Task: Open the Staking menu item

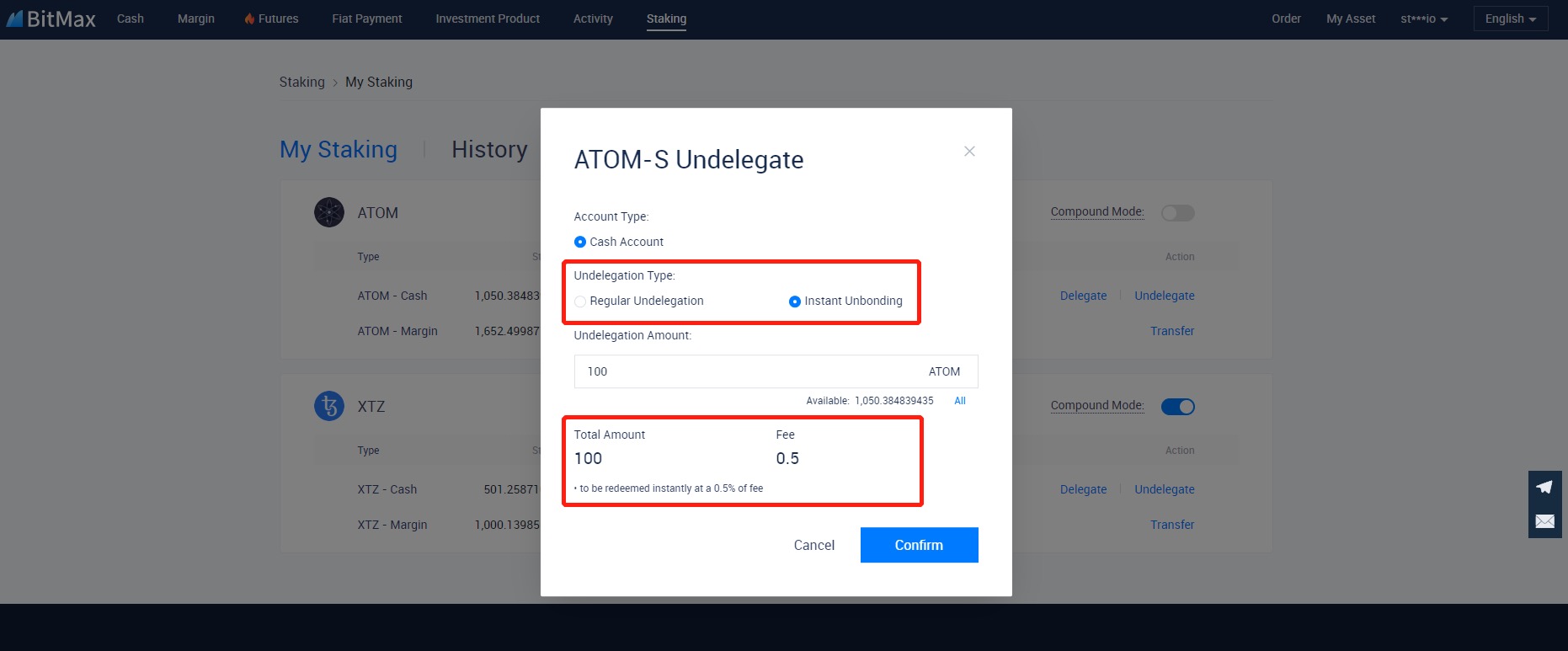Action: (x=666, y=19)
